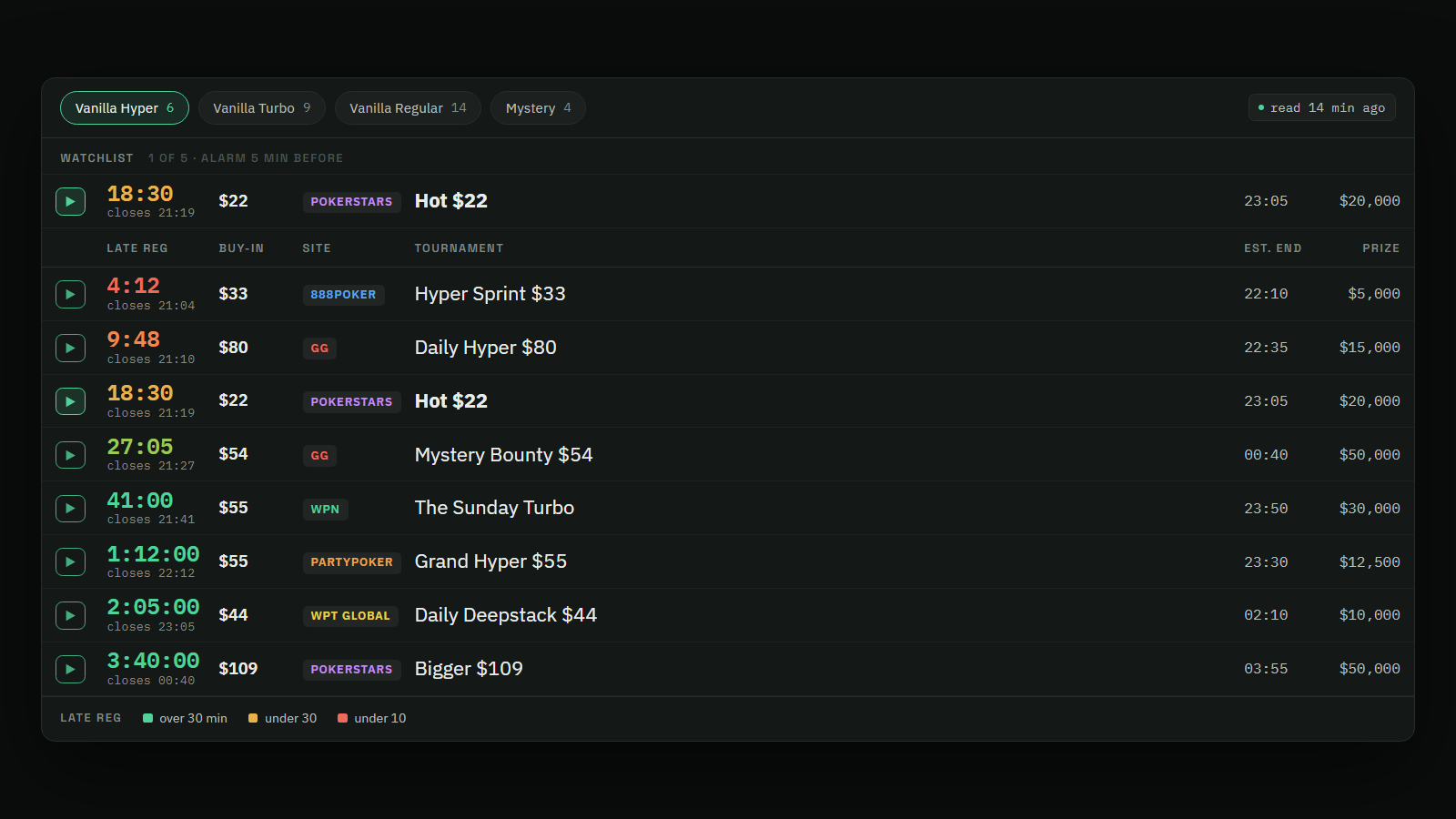
Task: Click the WPT GLOBAL site badge
Action: [x=350, y=616]
